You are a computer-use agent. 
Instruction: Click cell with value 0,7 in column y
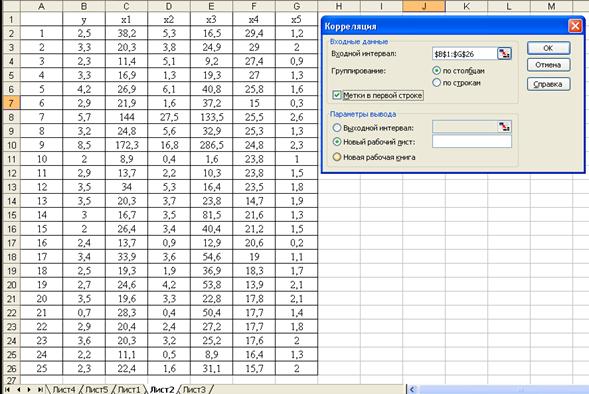tap(84, 312)
